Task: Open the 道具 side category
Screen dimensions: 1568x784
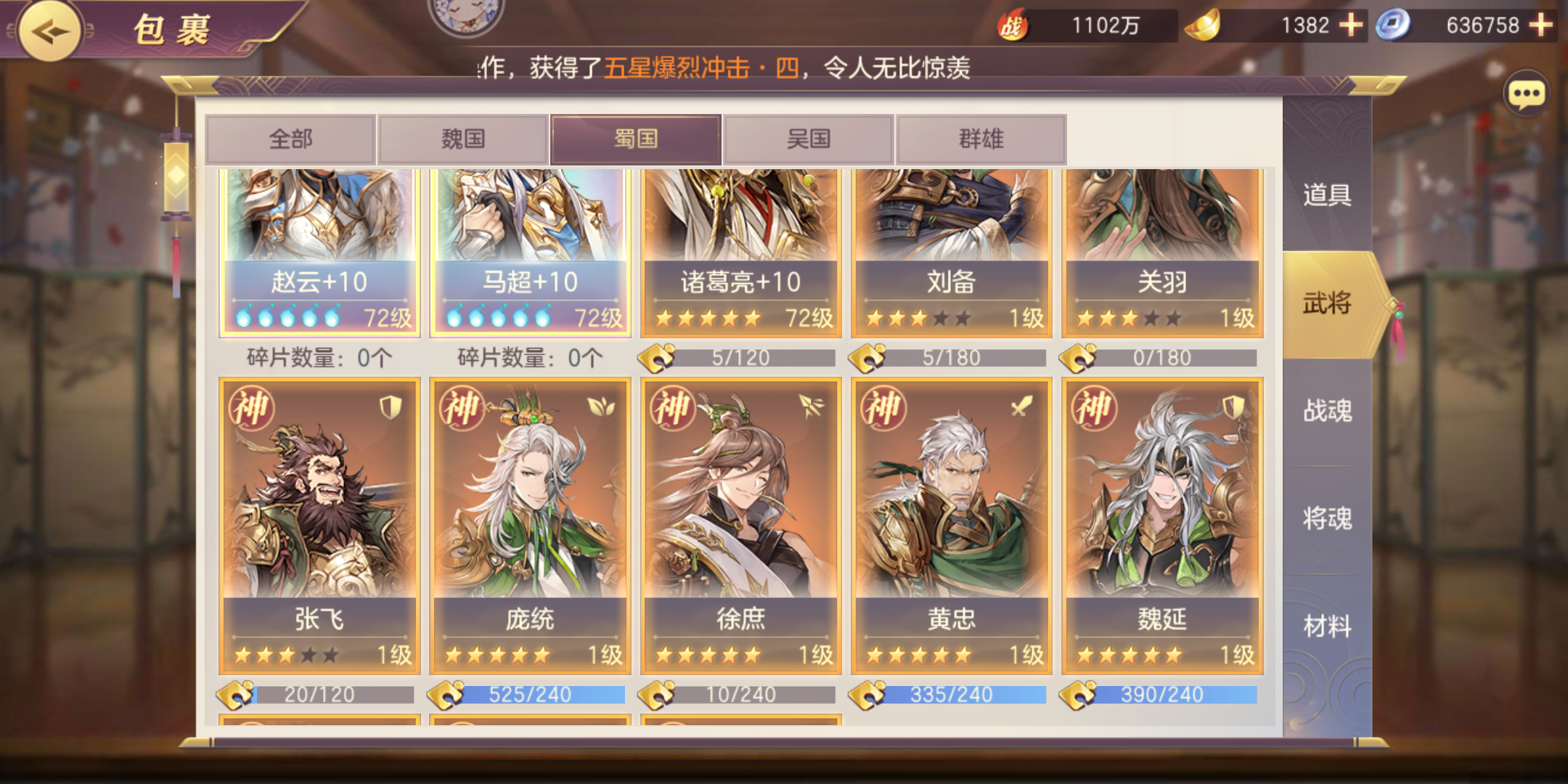Action: click(x=1327, y=195)
